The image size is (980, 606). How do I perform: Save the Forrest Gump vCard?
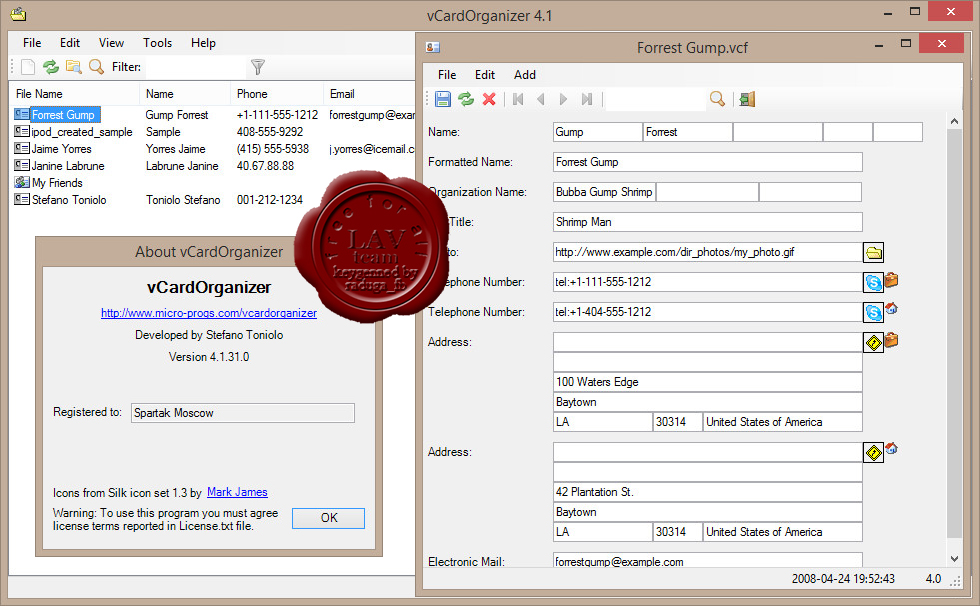(x=443, y=99)
